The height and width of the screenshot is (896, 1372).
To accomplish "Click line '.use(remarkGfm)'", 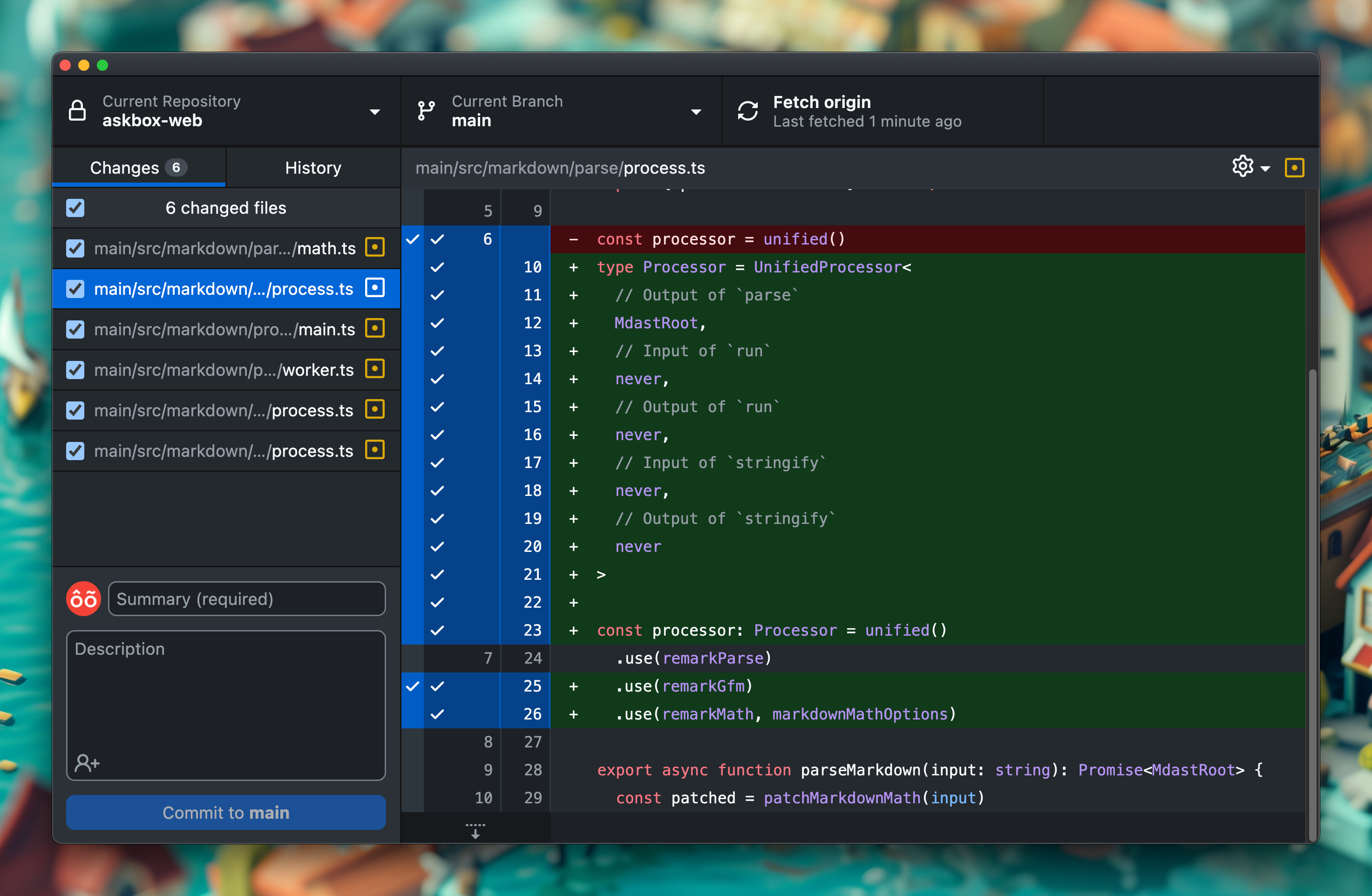I will 927,686.
